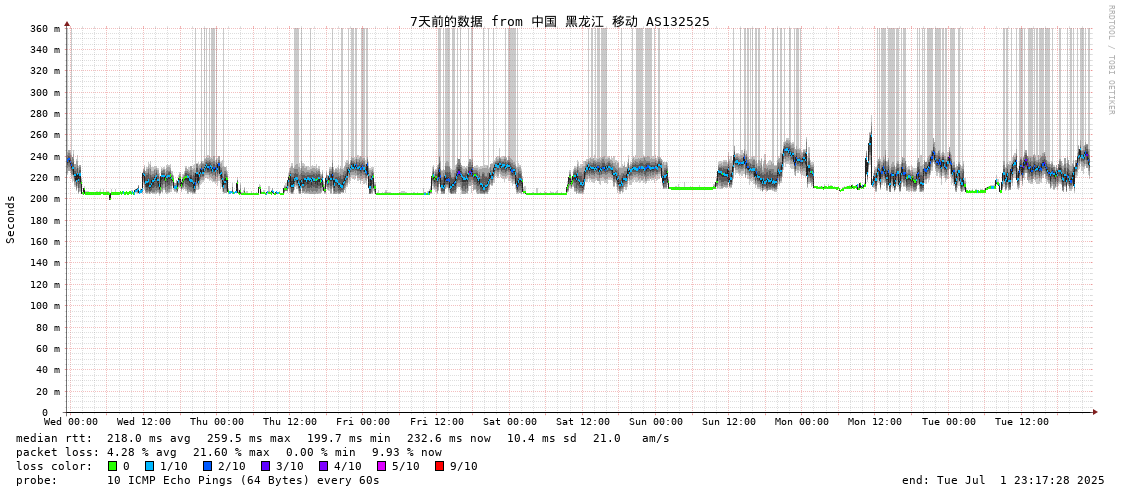The width and height of the screenshot is (1121, 494).
Task: Click the '199.7 ms min' rtt value
Action: tap(349, 438)
